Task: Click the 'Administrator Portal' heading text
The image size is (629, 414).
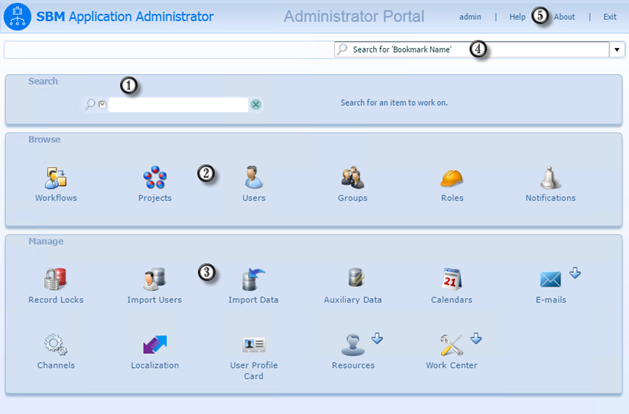Action: tap(354, 16)
